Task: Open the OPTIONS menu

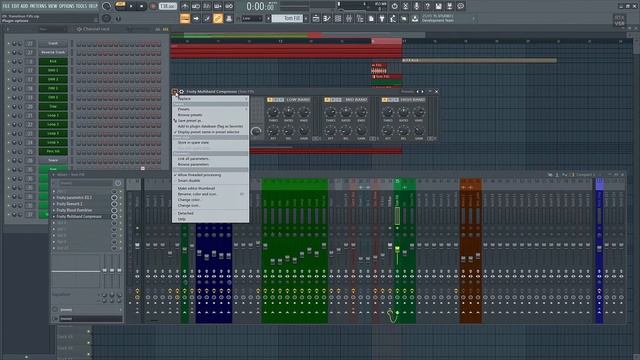Action: coord(67,6)
